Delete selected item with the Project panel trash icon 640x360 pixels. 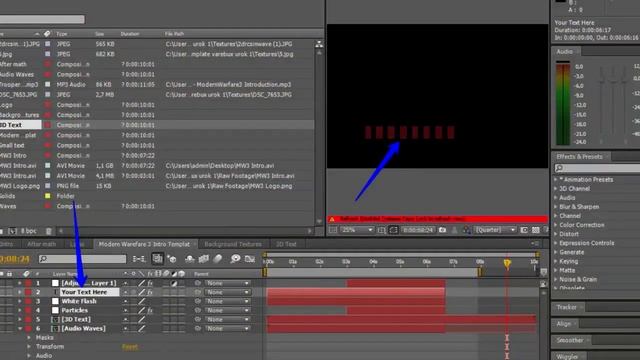point(49,231)
